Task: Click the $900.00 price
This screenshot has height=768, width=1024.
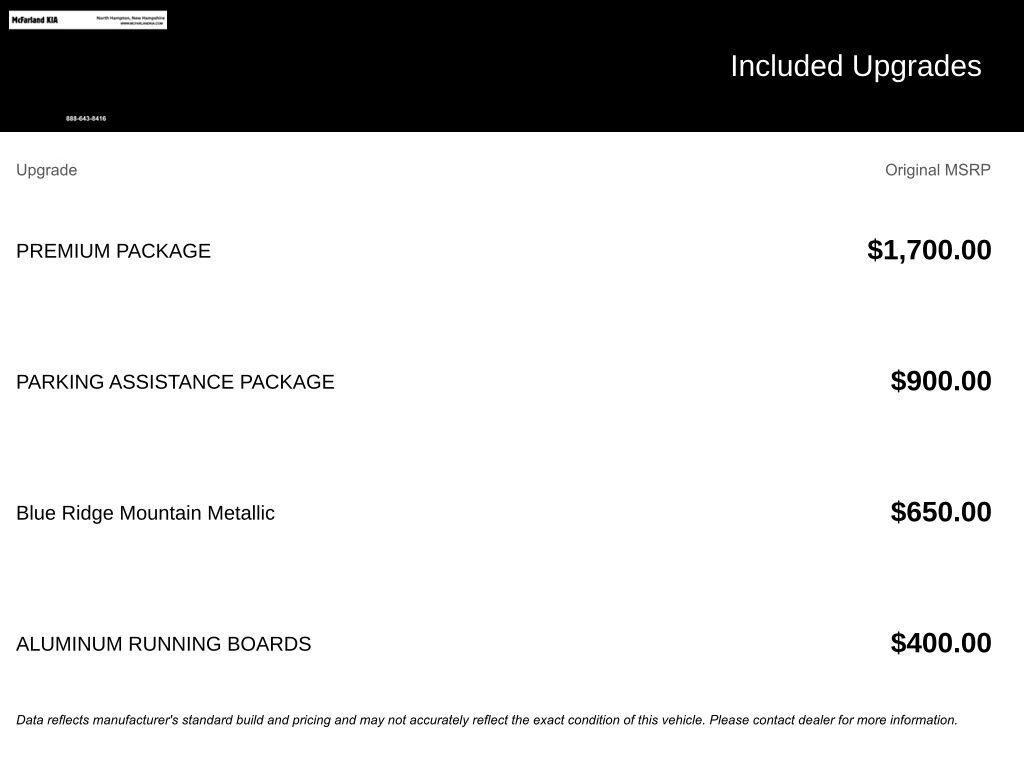Action: [940, 381]
